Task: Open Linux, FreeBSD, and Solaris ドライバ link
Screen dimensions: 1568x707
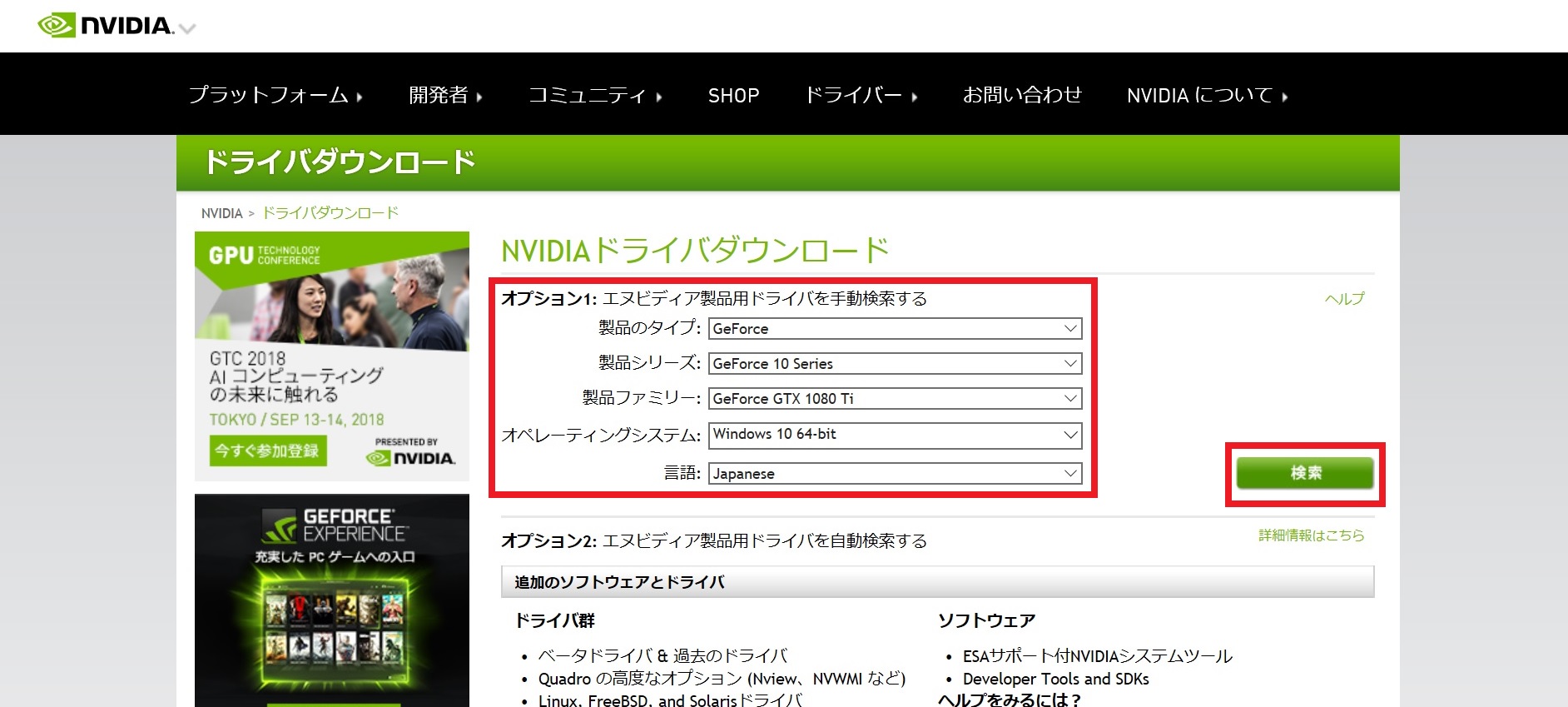Action: coord(670,700)
